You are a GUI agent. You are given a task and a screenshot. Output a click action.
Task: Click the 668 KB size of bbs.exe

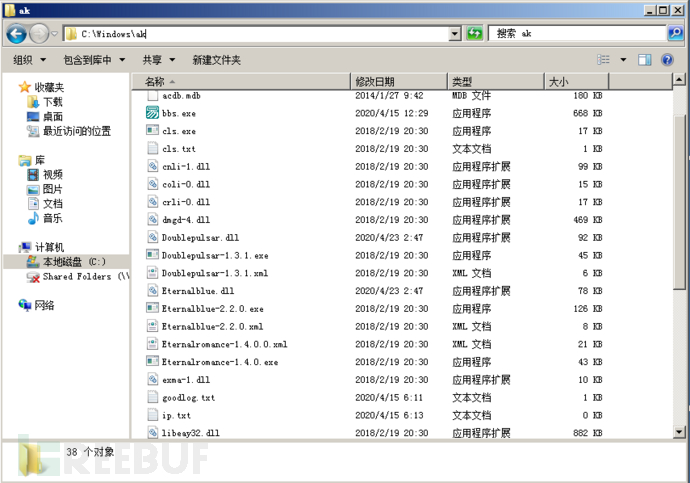pos(587,113)
